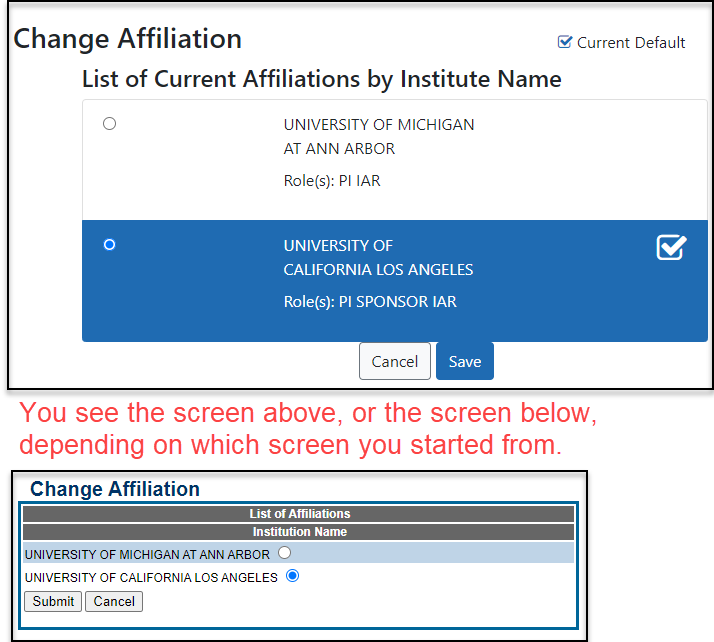Select University of Michigan radio in top list
Viewport: 714px width, 642px height.
(x=109, y=123)
